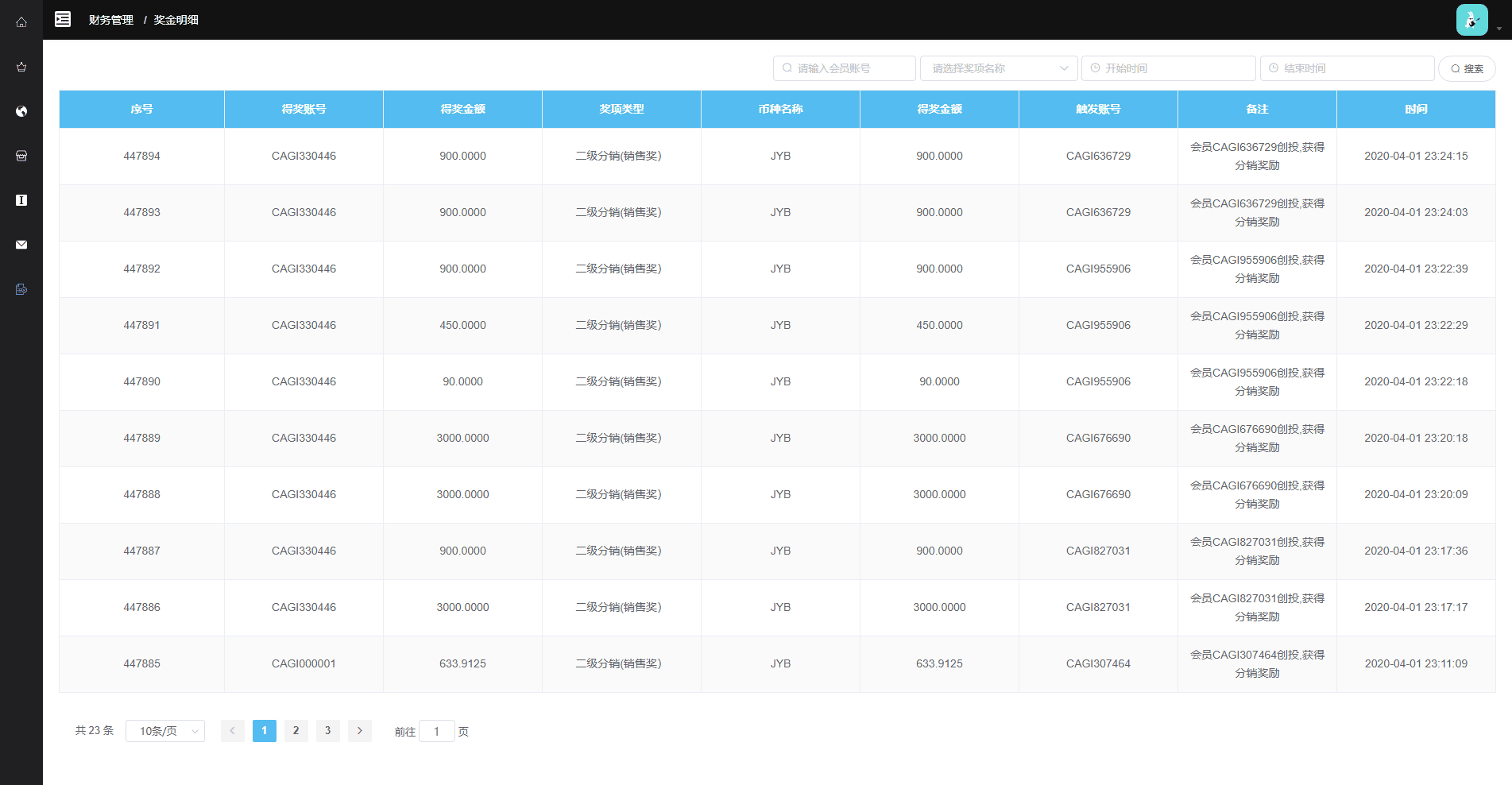Open the envelope mail sidebar icon
This screenshot has height=785, width=1512.
click(21, 245)
